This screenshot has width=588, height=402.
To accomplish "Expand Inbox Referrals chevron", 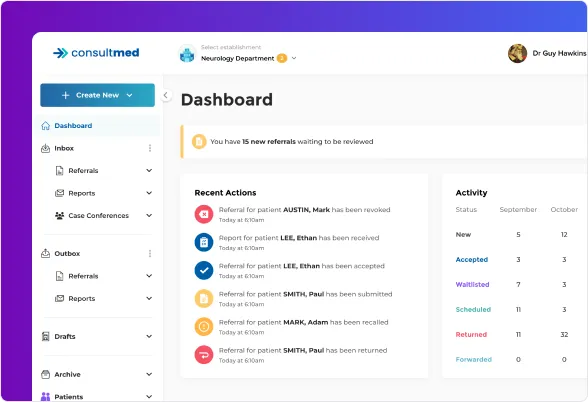I will click(149, 171).
